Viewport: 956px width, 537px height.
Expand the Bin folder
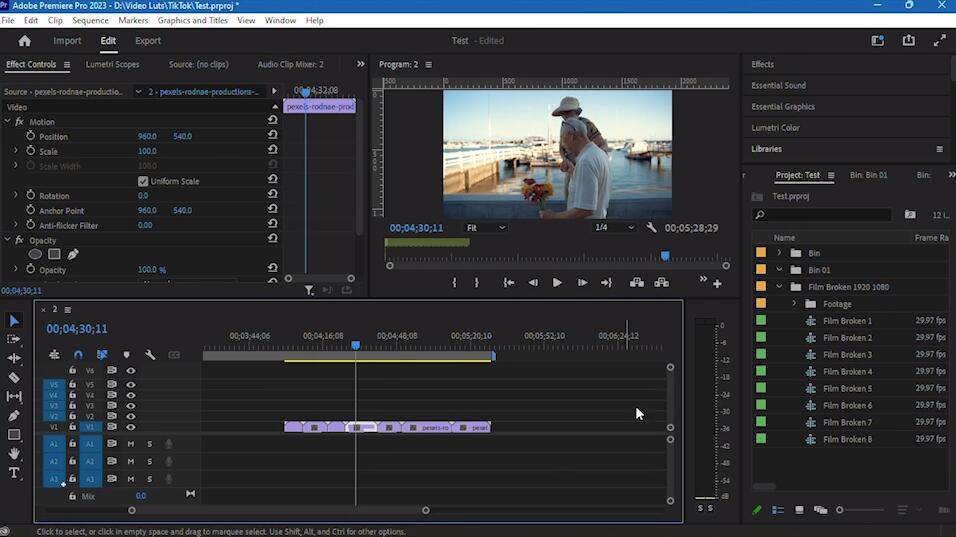pyautogui.click(x=779, y=252)
